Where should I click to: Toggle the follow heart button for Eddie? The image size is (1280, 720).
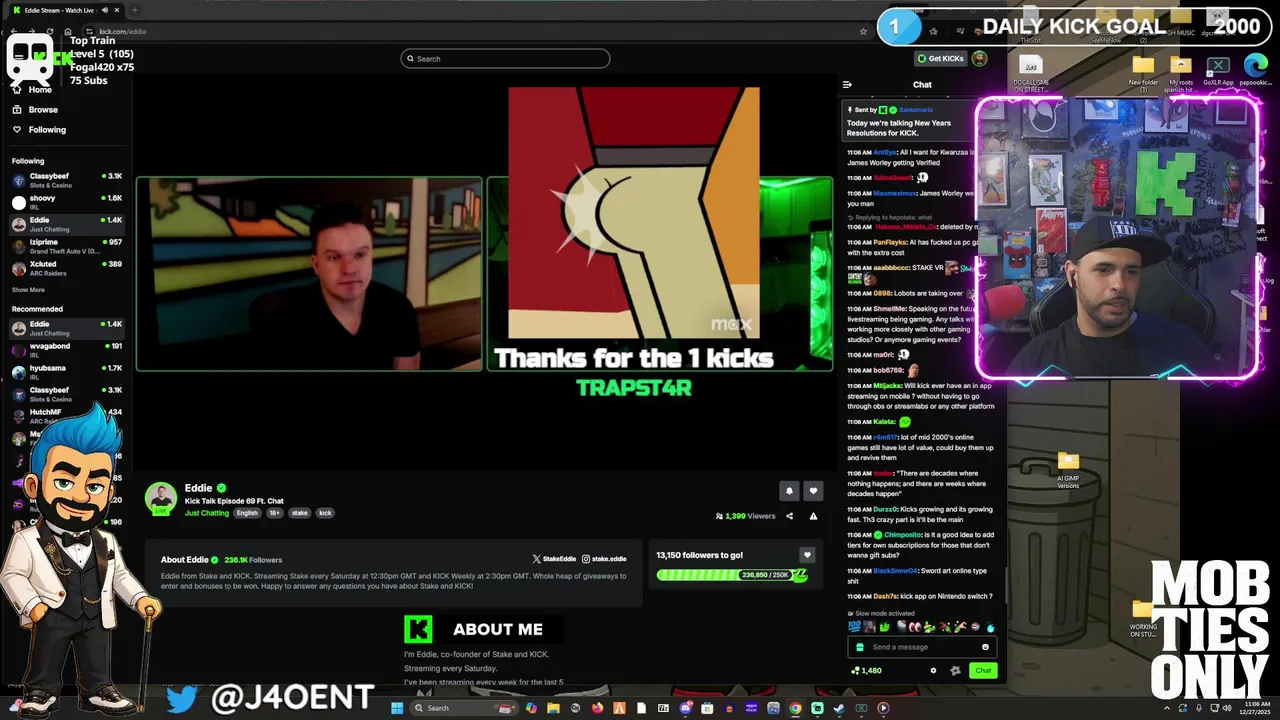813,491
